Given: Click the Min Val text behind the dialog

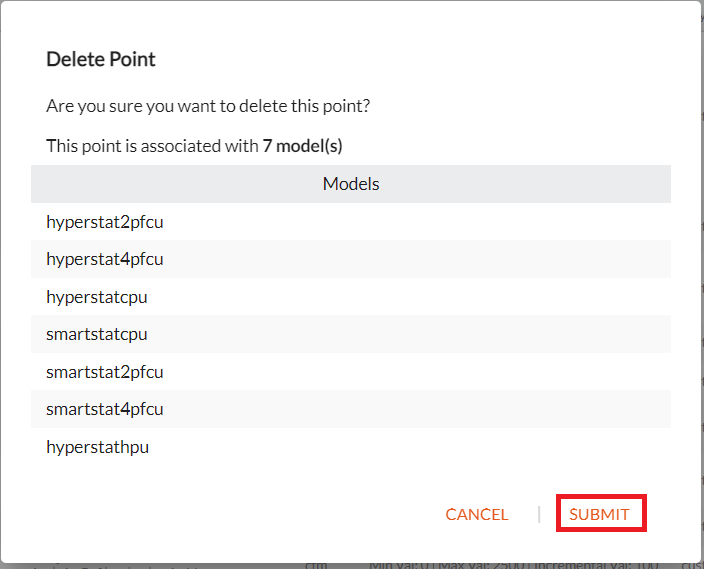Looking at the screenshot, I should pos(400,565).
